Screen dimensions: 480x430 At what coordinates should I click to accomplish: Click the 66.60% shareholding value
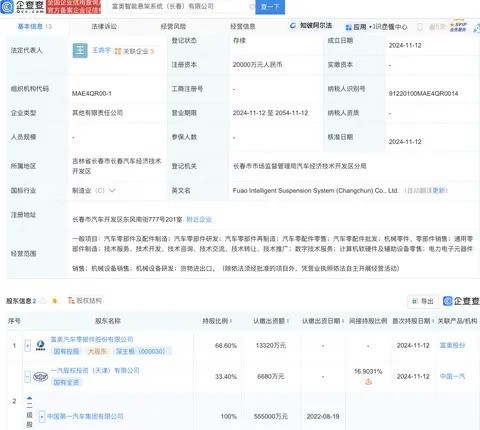click(x=226, y=345)
